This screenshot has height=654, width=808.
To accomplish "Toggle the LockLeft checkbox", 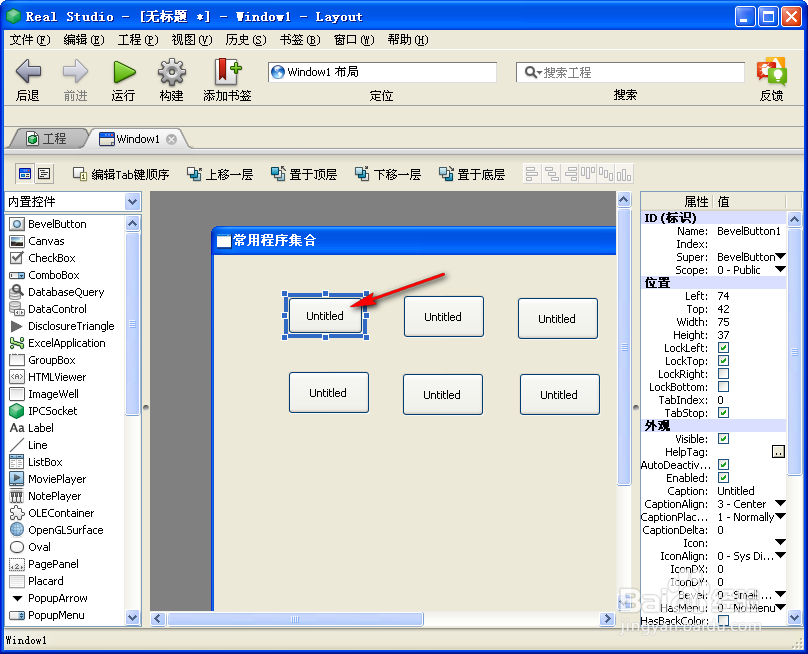I will (723, 348).
